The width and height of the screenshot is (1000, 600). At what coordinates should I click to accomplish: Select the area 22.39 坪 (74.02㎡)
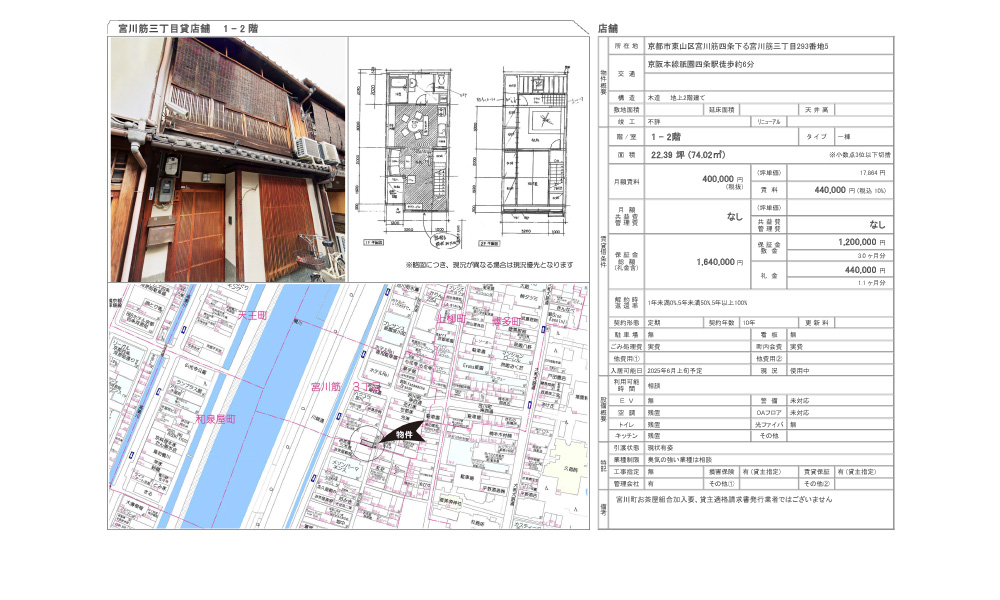point(688,155)
